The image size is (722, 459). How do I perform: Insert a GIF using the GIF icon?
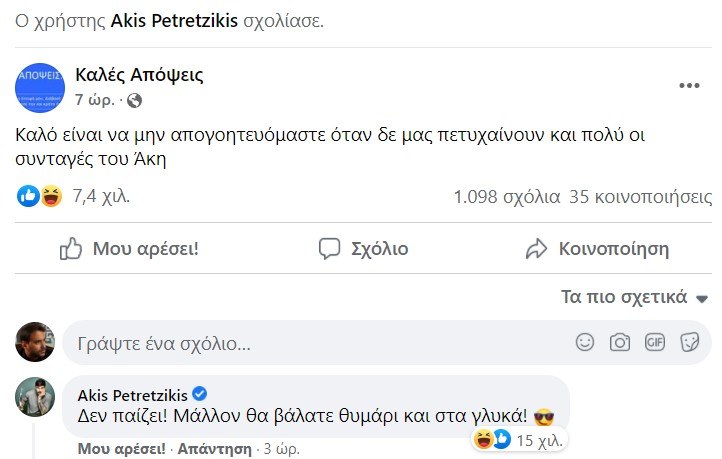[655, 342]
